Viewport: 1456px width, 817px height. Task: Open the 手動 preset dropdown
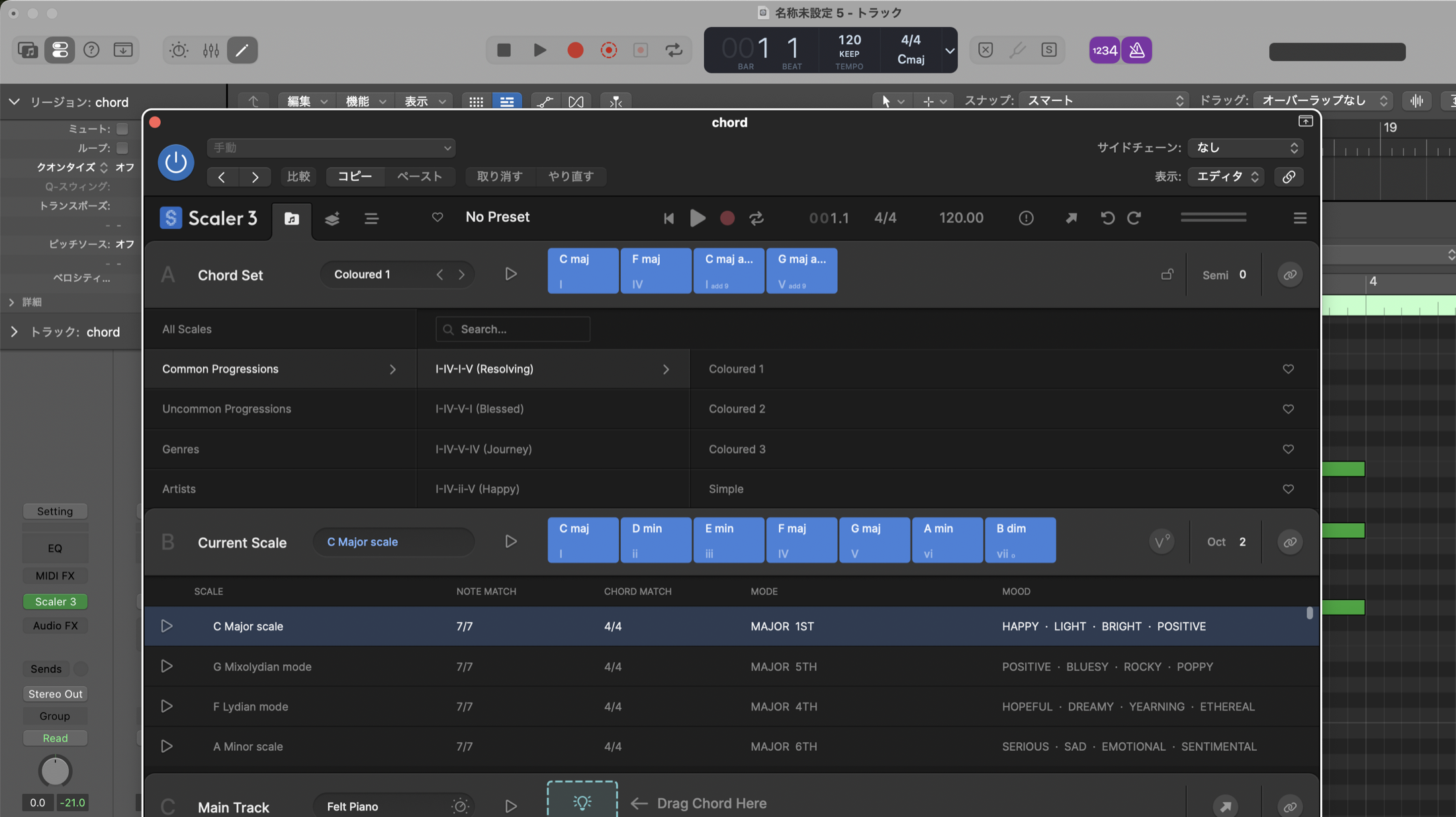click(331, 148)
